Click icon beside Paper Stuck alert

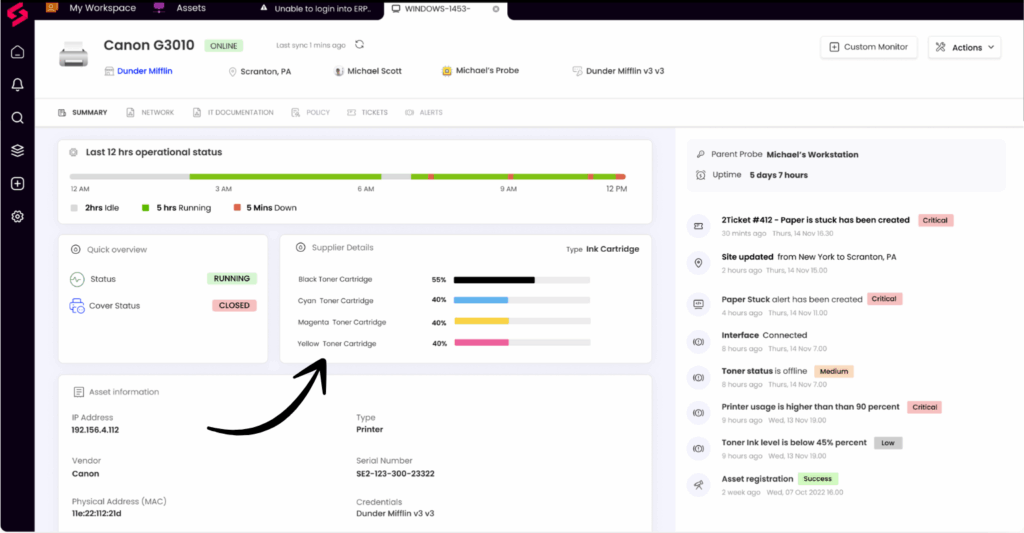point(698,304)
